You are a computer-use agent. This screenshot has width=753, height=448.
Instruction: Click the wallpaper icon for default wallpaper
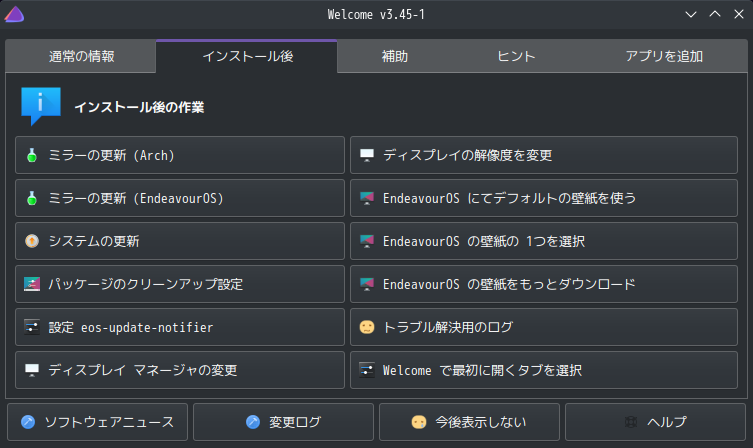tap(367, 198)
